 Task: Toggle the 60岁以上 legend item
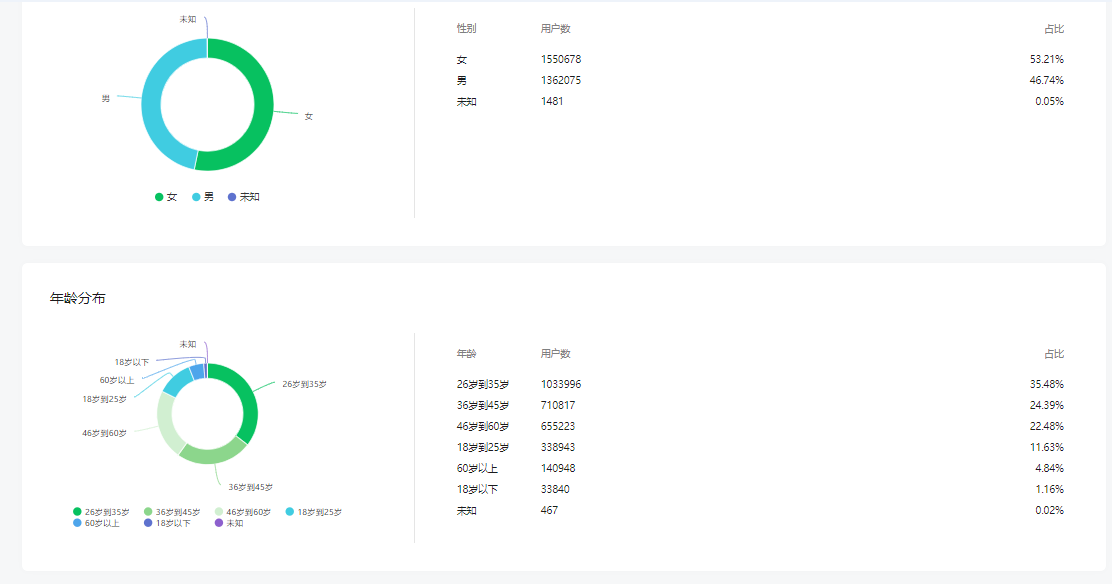96,523
